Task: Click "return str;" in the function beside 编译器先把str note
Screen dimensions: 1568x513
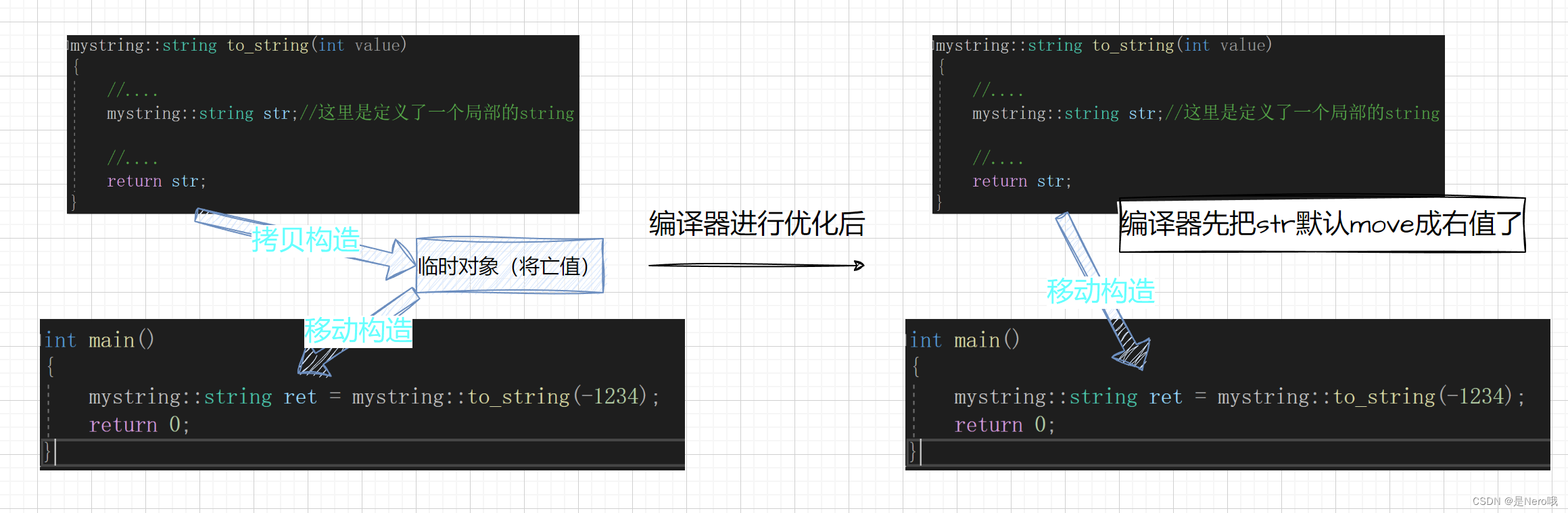Action: click(x=1022, y=181)
